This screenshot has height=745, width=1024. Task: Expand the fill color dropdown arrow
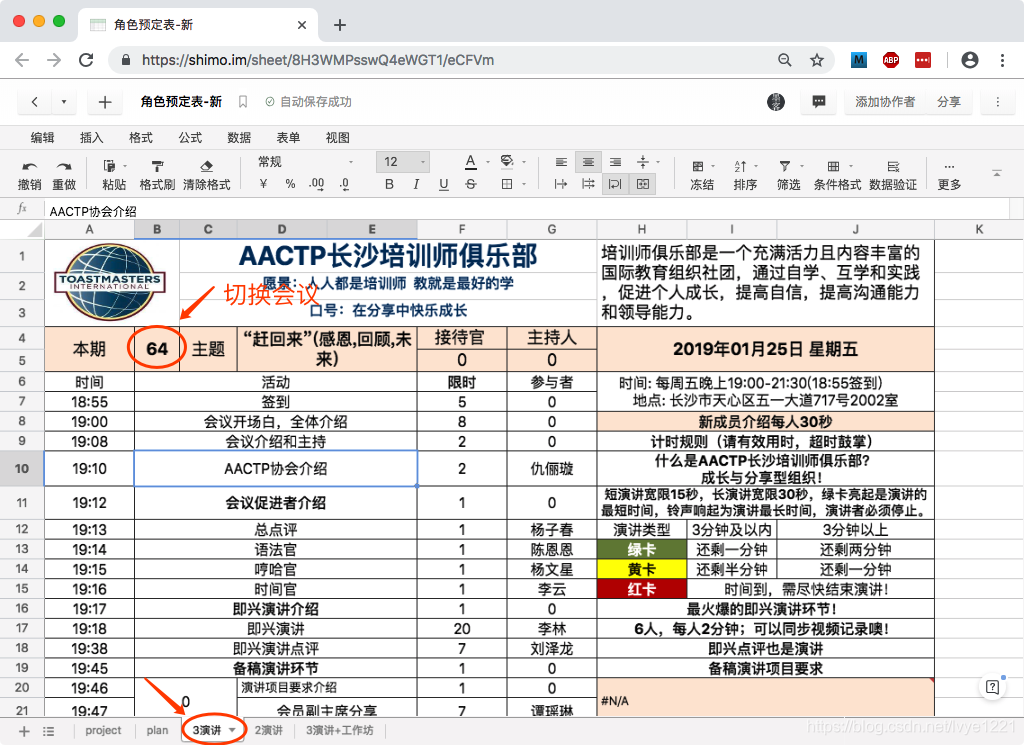click(x=524, y=162)
